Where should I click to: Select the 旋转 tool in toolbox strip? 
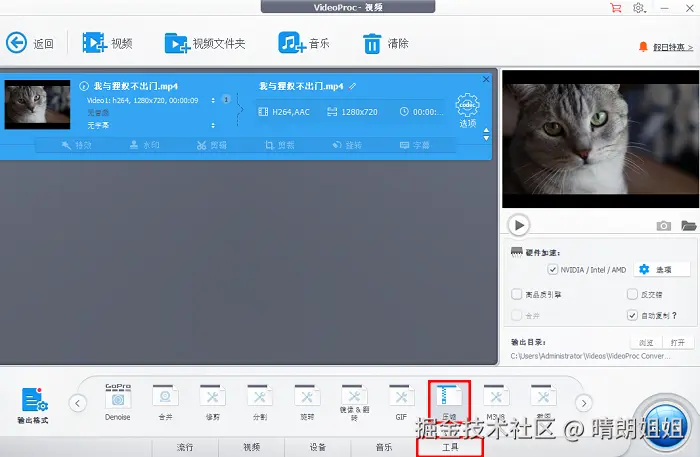pyautogui.click(x=307, y=396)
